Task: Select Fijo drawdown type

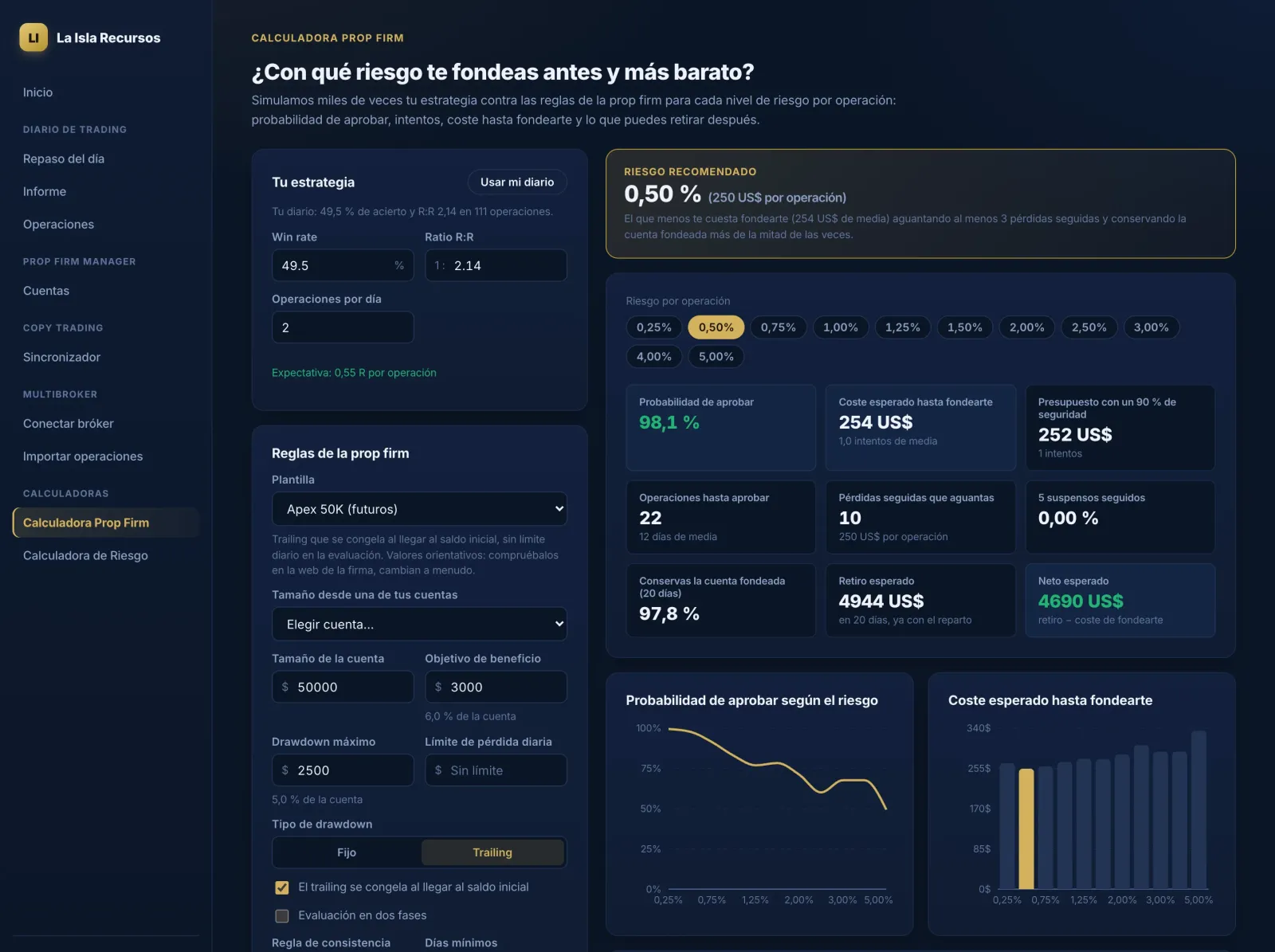Action: point(347,852)
